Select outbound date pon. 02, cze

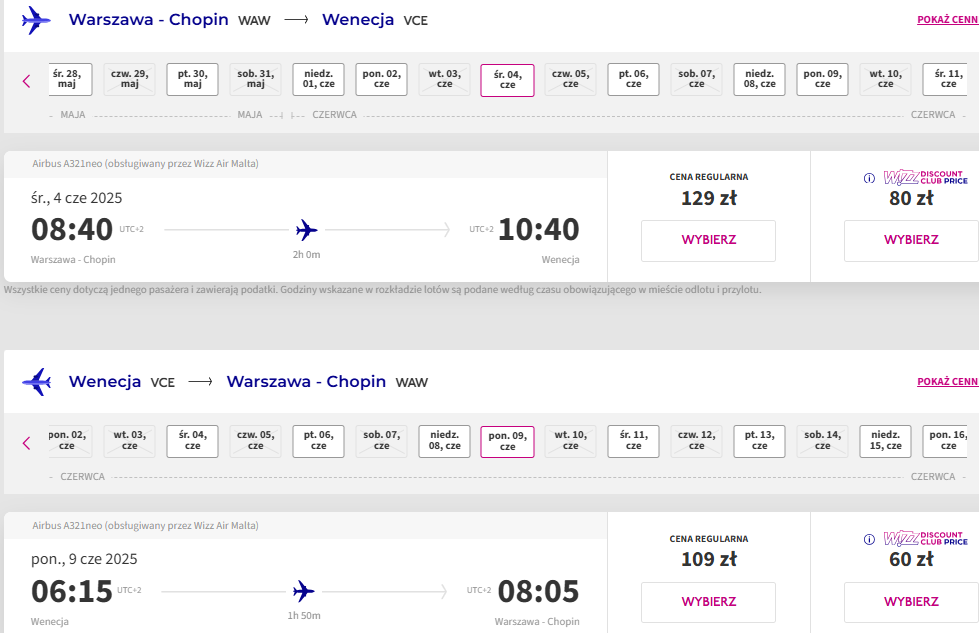(x=381, y=79)
